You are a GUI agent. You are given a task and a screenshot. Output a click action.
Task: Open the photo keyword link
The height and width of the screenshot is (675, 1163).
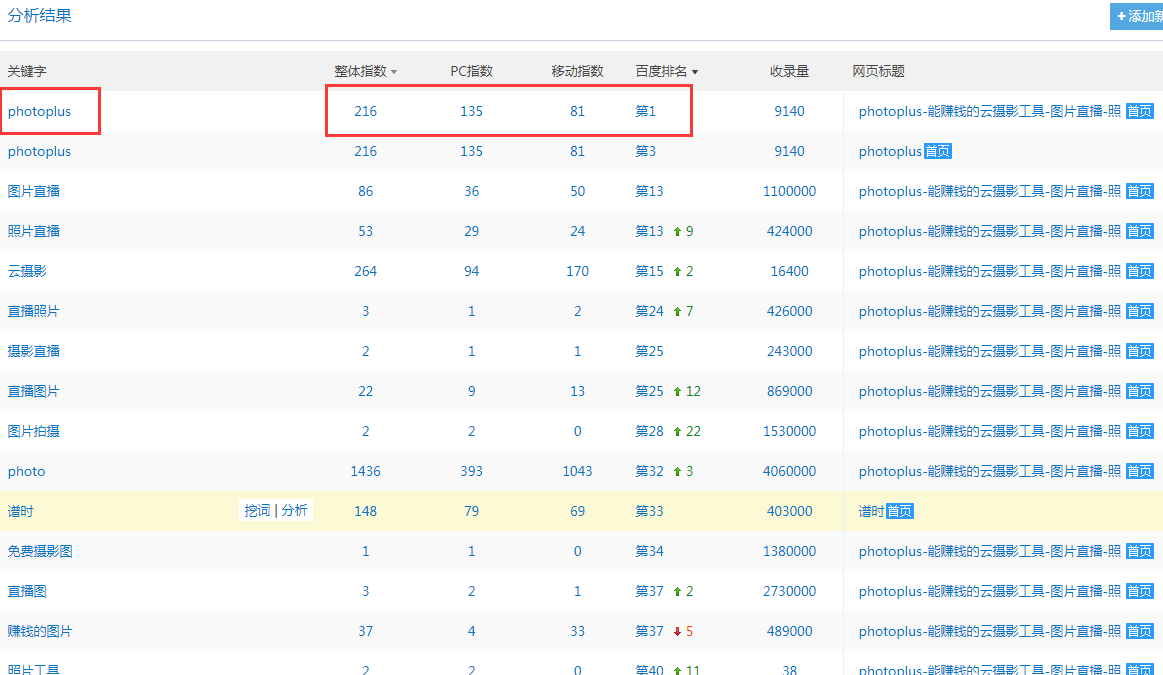click(27, 472)
